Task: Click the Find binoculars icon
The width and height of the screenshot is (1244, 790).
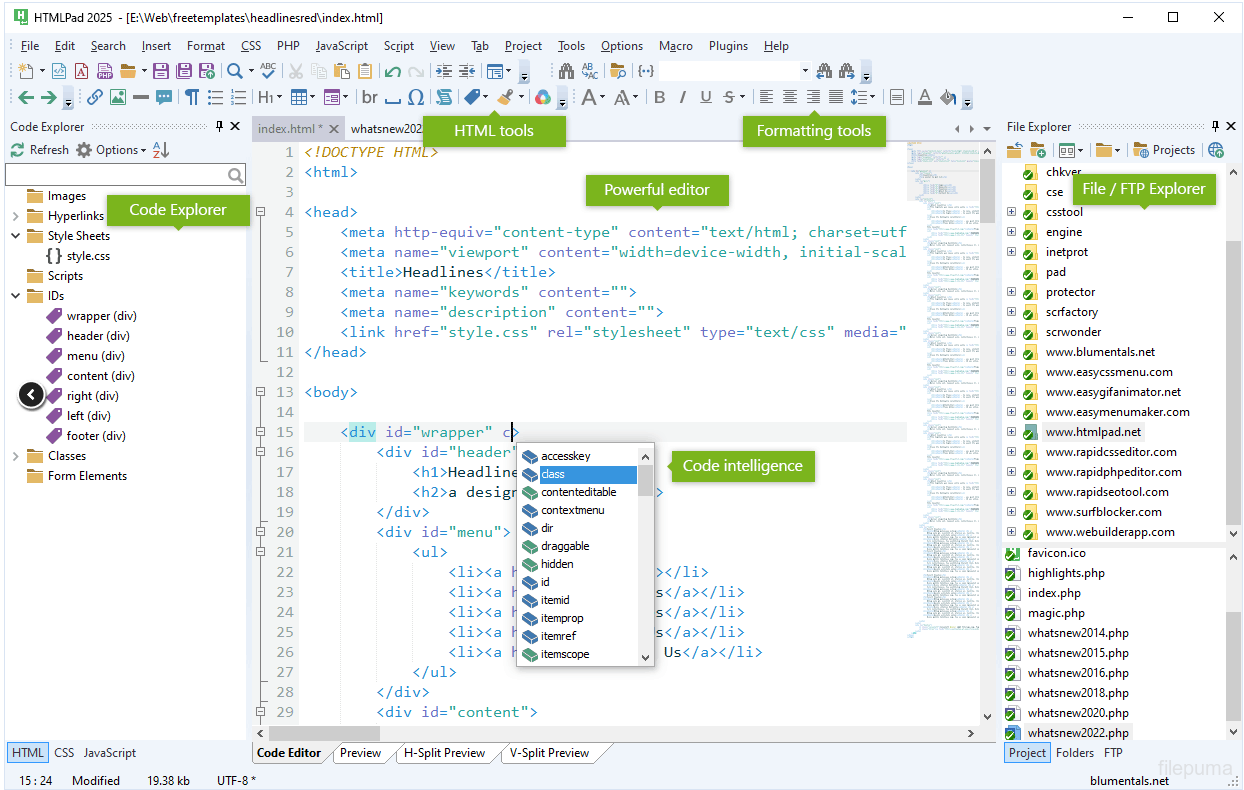Action: click(566, 71)
